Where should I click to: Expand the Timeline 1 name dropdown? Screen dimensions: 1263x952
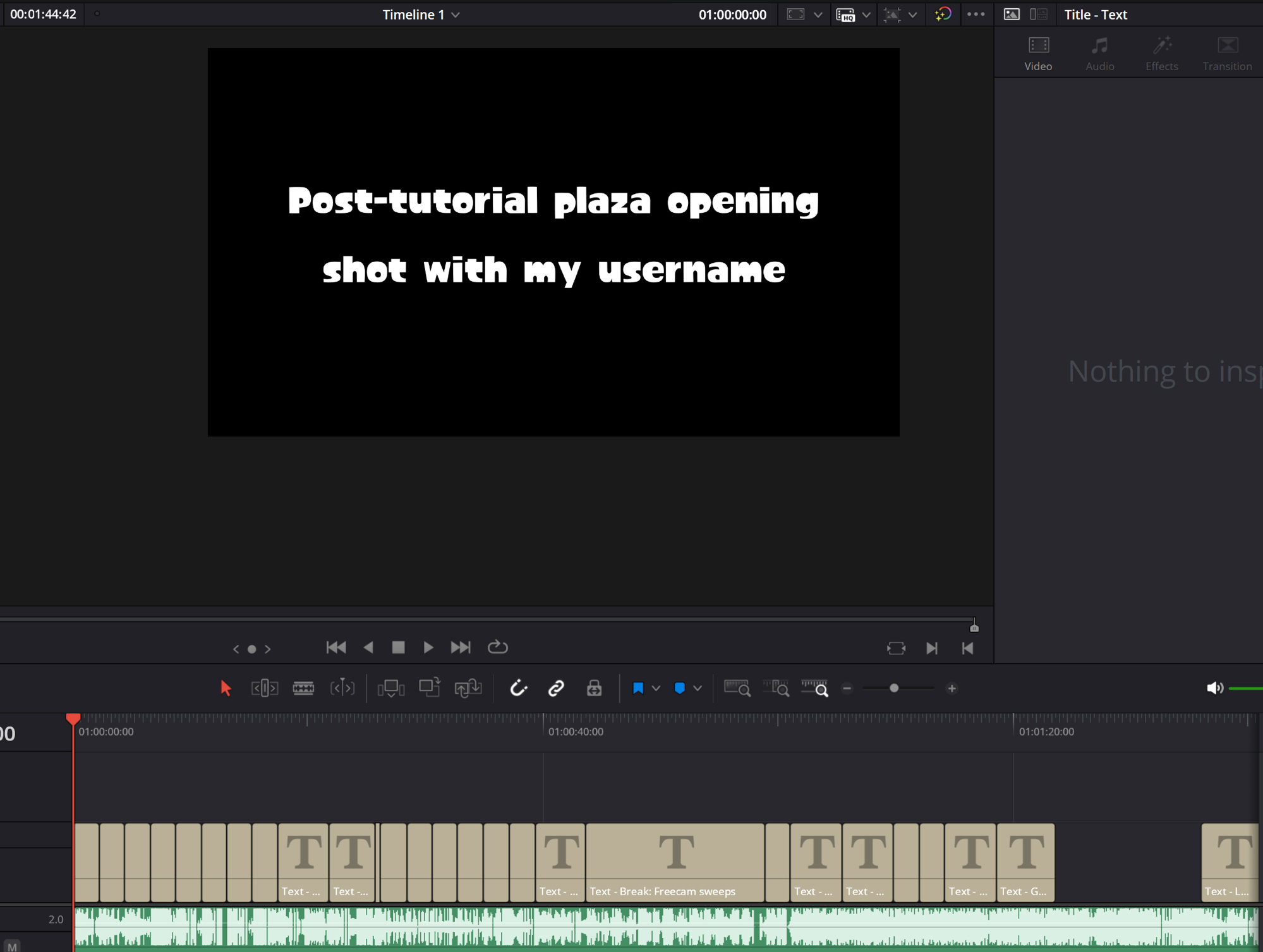456,15
